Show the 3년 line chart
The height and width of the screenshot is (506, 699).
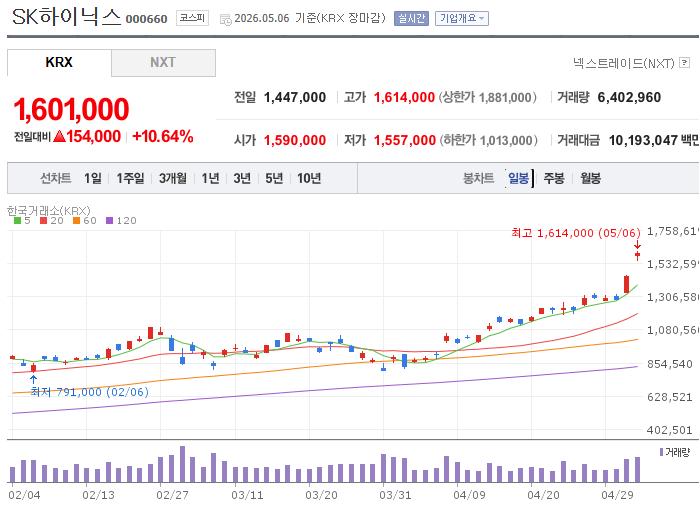coord(242,178)
